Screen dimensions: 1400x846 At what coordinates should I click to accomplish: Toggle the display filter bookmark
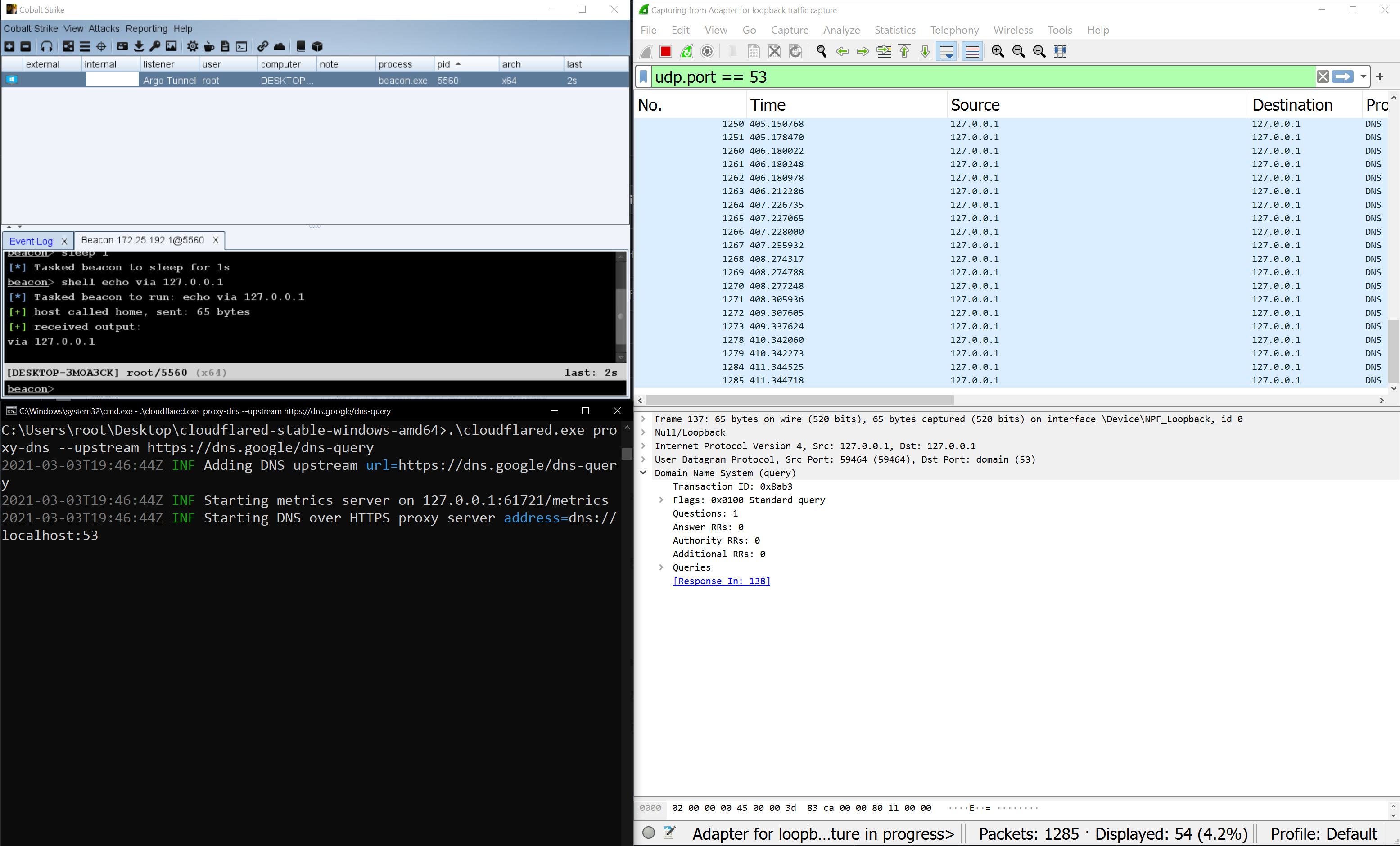[x=643, y=76]
